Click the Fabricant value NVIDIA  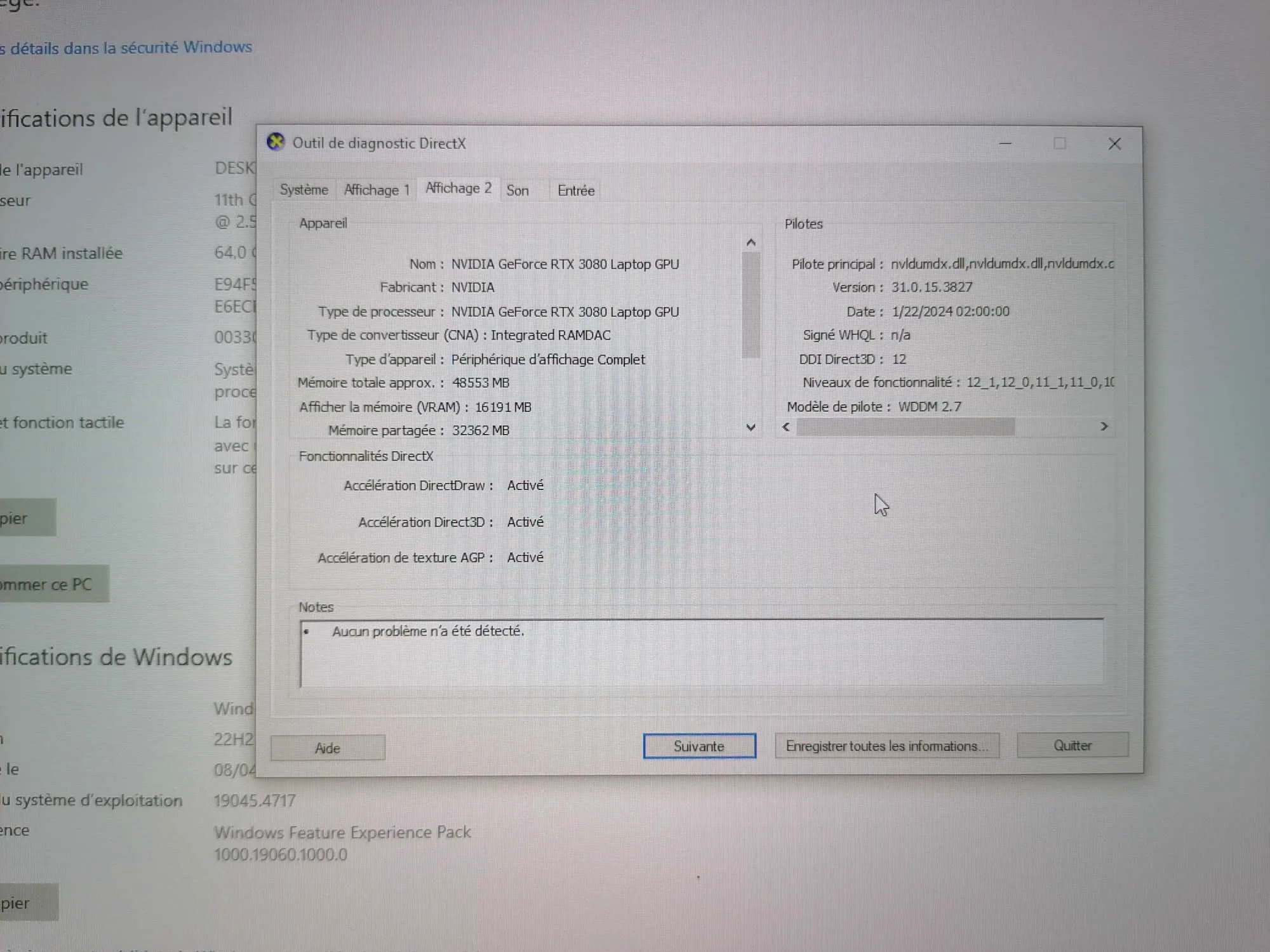coord(472,288)
